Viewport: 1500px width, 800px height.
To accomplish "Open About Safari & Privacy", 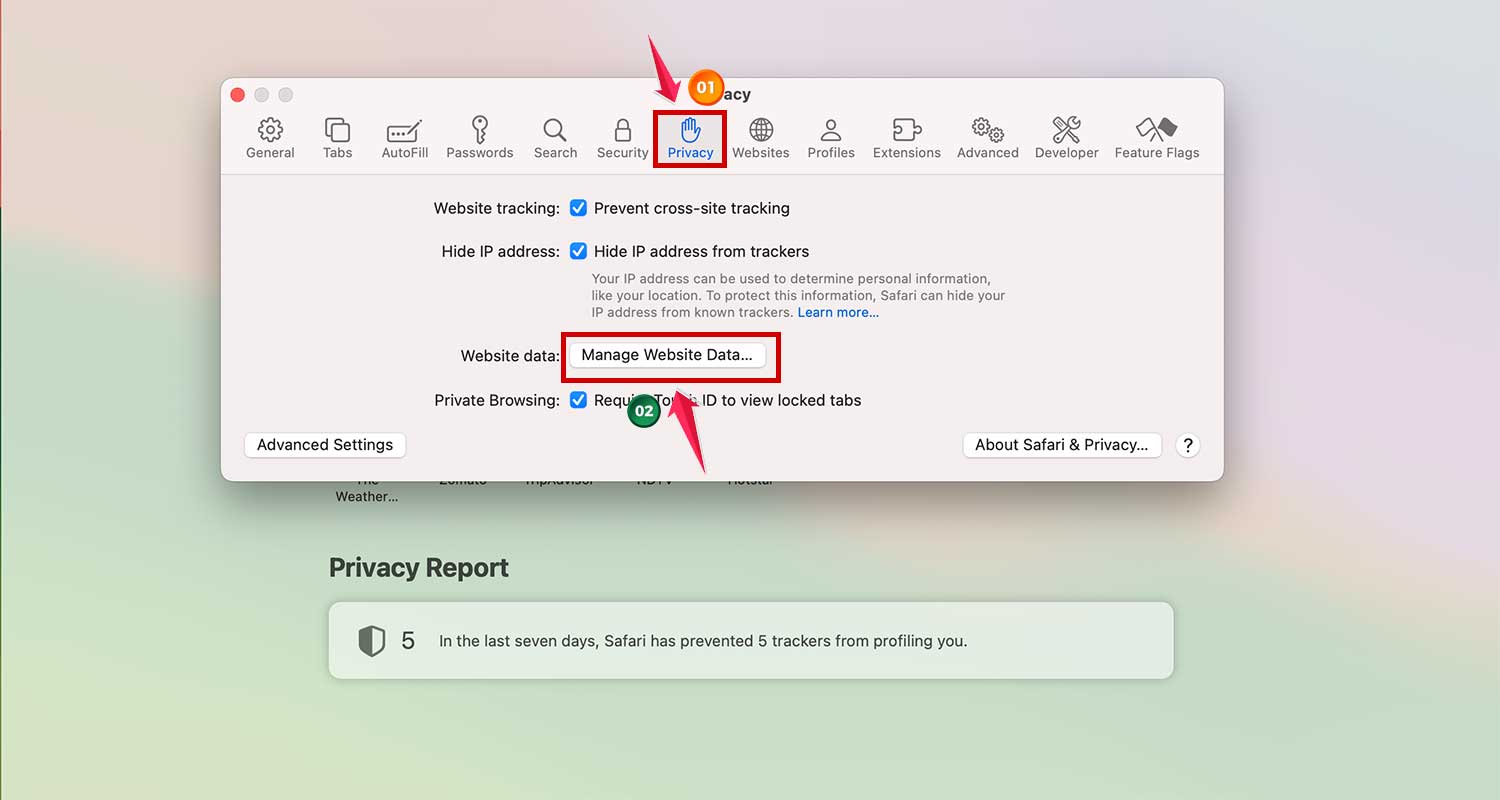I will pyautogui.click(x=1062, y=445).
